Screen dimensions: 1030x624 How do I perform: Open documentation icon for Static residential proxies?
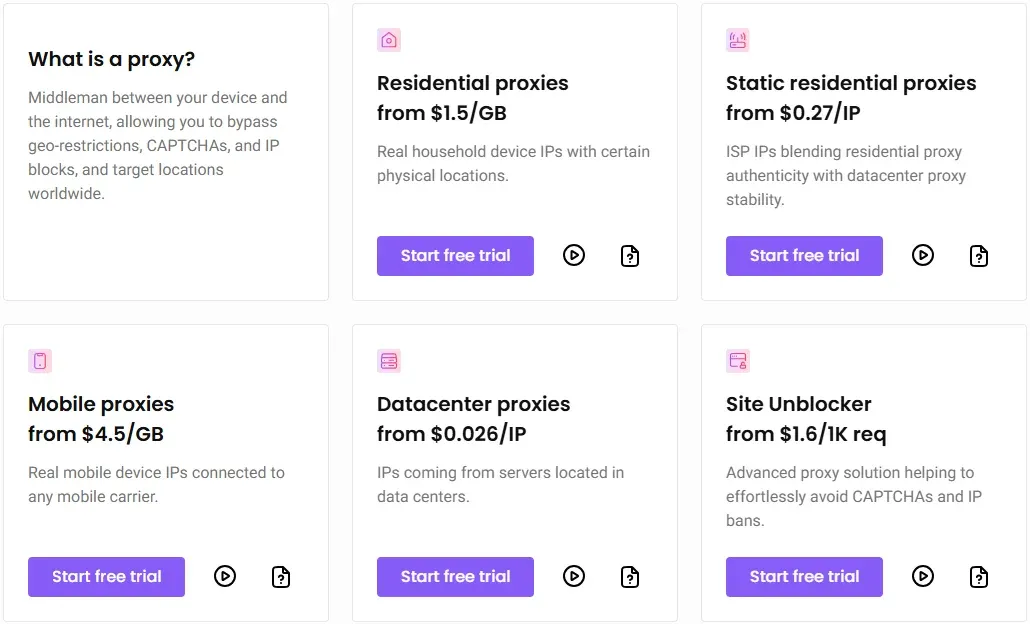click(x=979, y=256)
